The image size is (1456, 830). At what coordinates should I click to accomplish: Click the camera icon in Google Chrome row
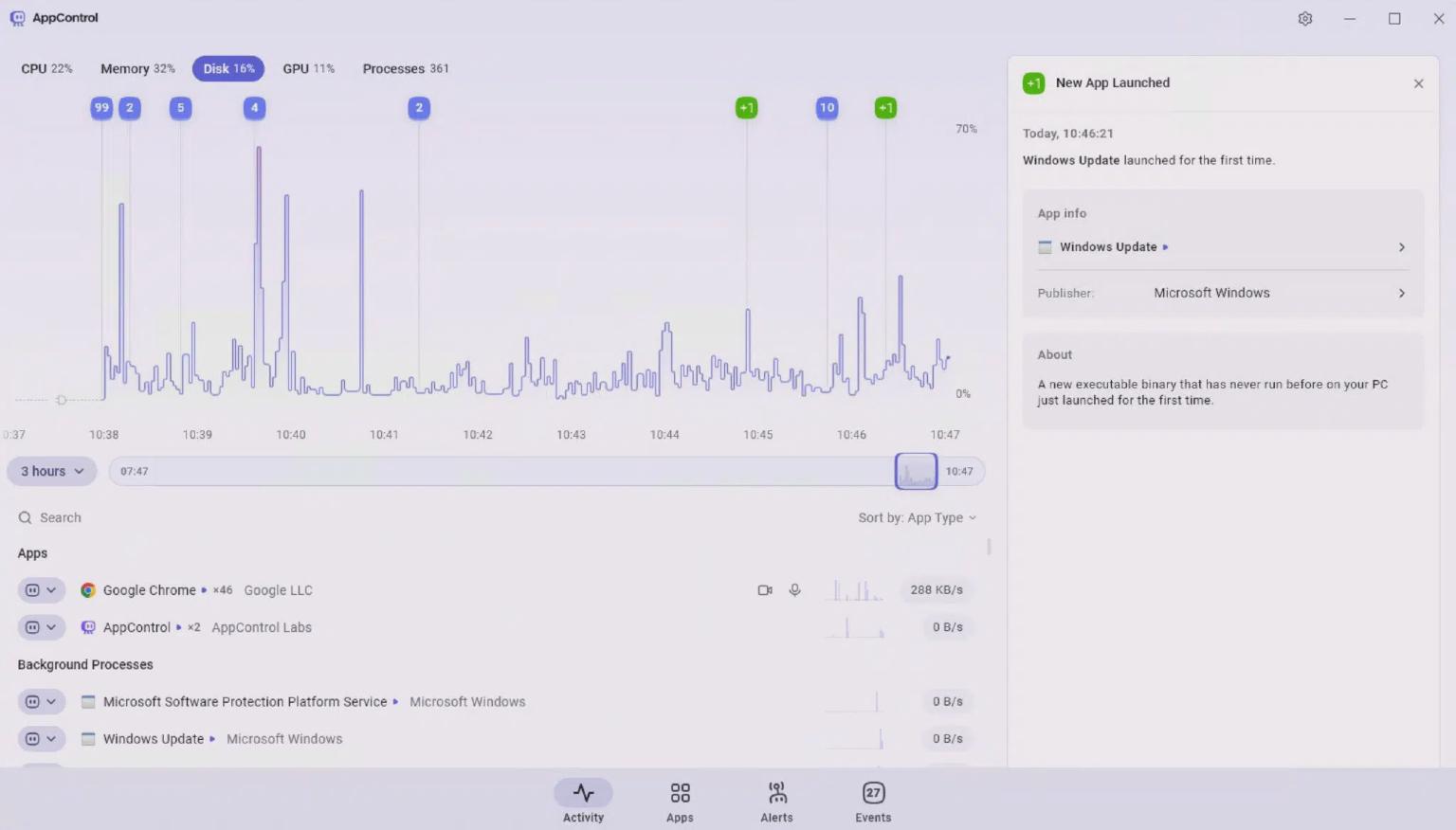(x=765, y=590)
